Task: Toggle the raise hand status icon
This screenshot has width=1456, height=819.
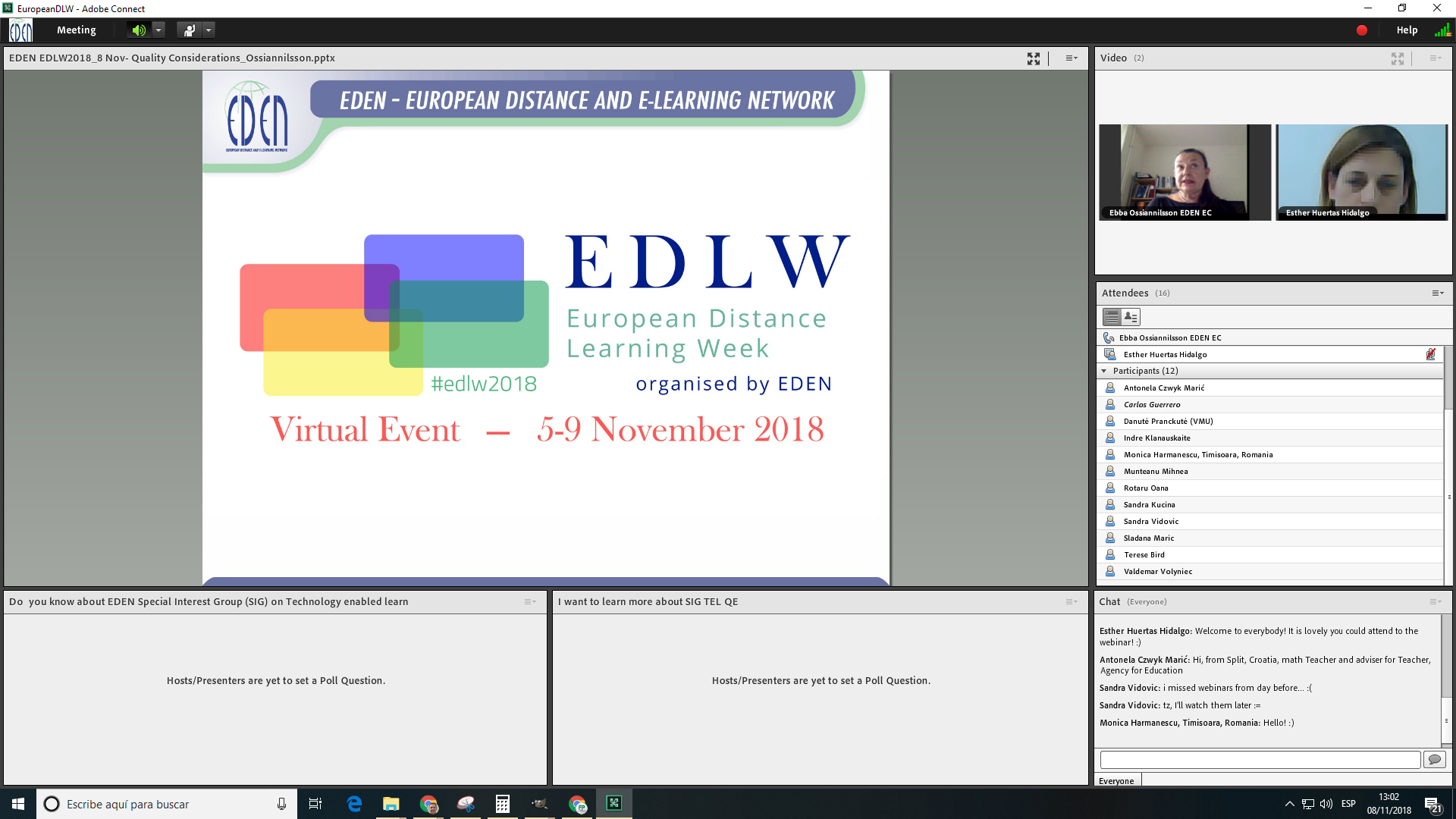Action: [189, 30]
